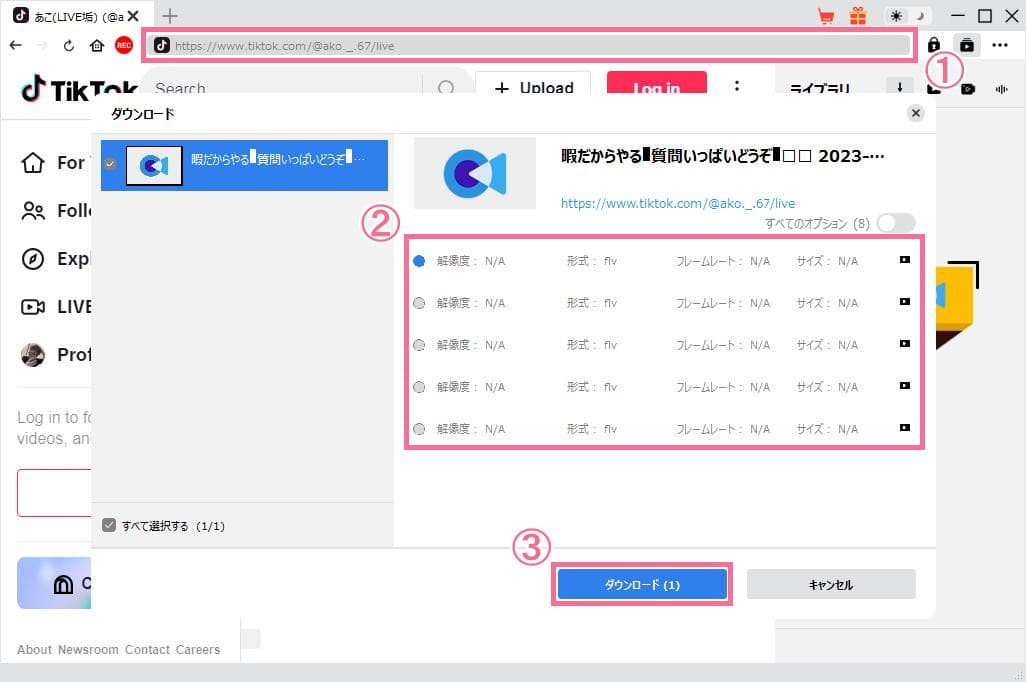Click the video icon on fifth format row
The height and width of the screenshot is (682, 1026).
coord(904,427)
